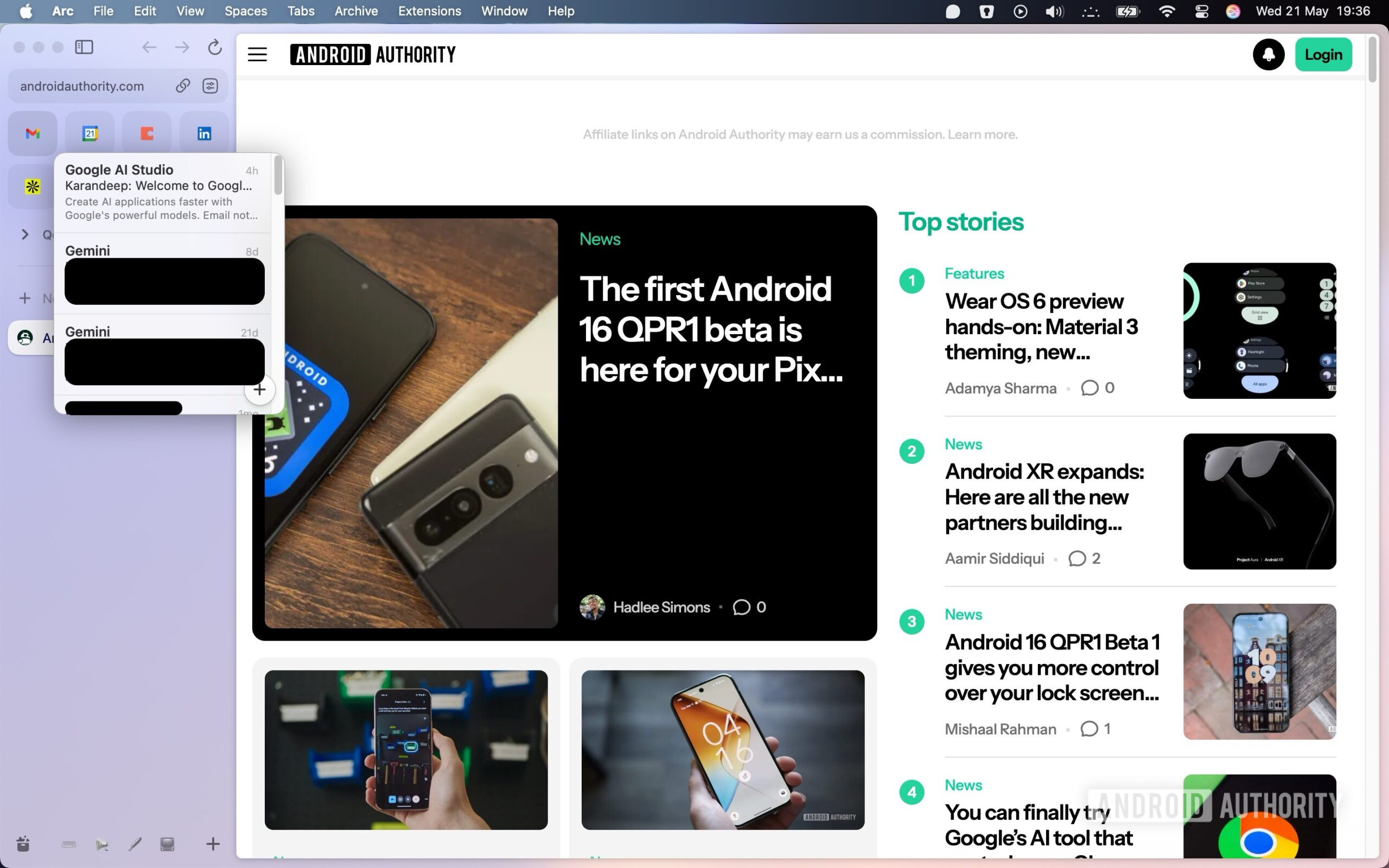Click the green Login button

coord(1323,55)
